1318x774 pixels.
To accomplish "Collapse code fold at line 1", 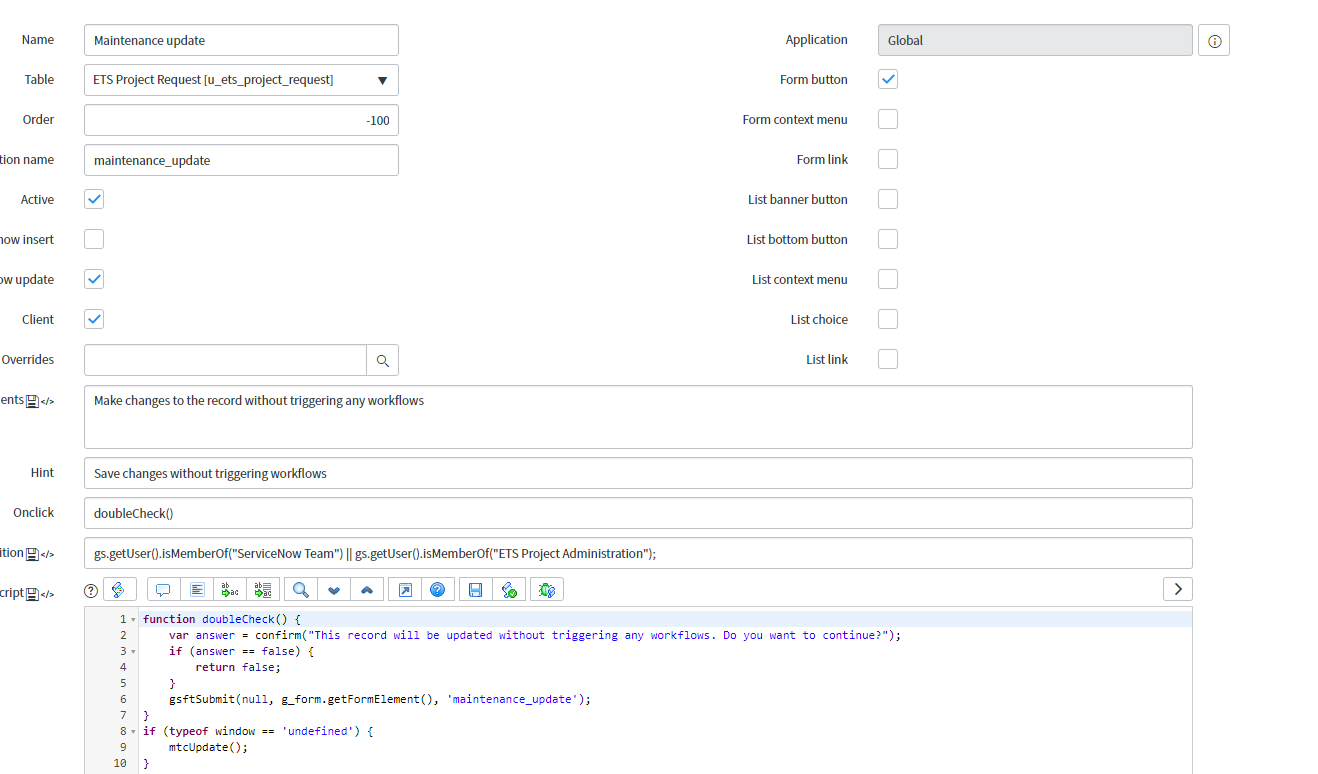I will coord(133,620).
